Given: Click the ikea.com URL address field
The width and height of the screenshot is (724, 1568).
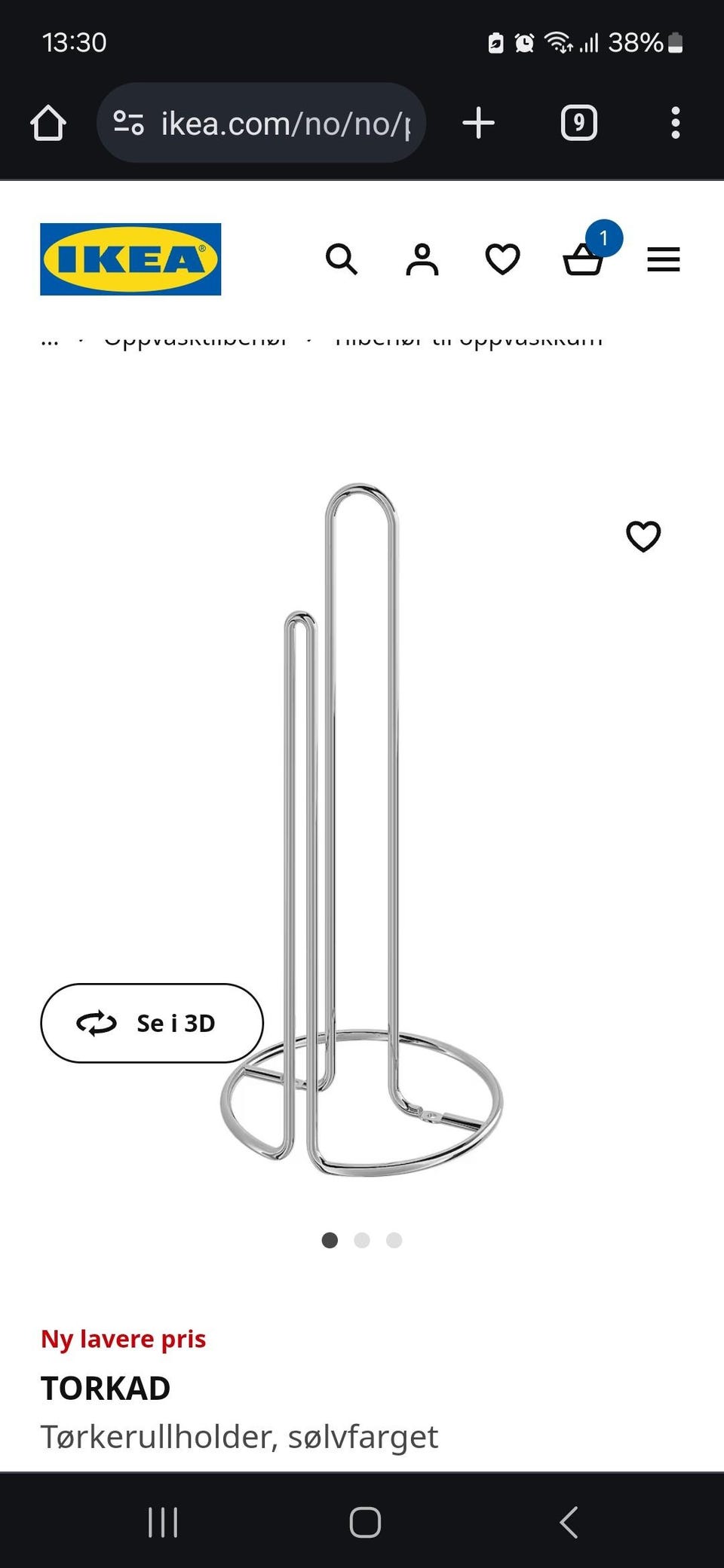Looking at the screenshot, I should tap(285, 123).
